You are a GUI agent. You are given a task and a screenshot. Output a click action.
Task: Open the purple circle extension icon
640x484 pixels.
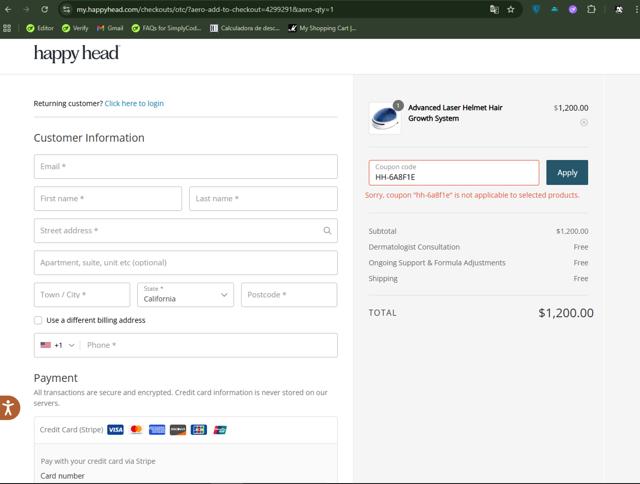tap(573, 9)
